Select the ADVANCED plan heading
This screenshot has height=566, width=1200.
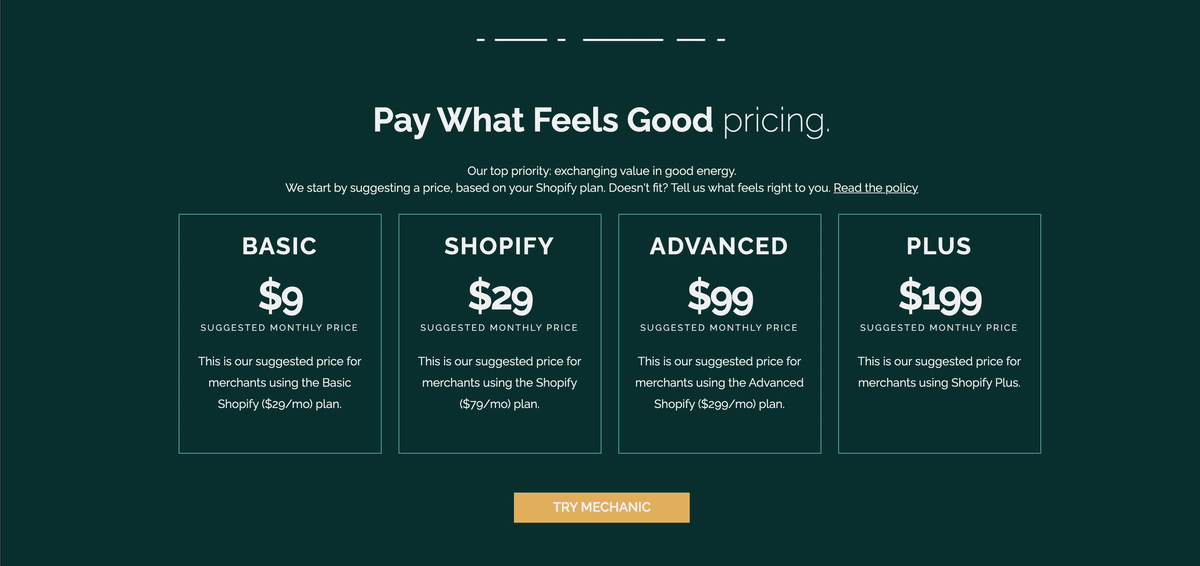coord(719,246)
